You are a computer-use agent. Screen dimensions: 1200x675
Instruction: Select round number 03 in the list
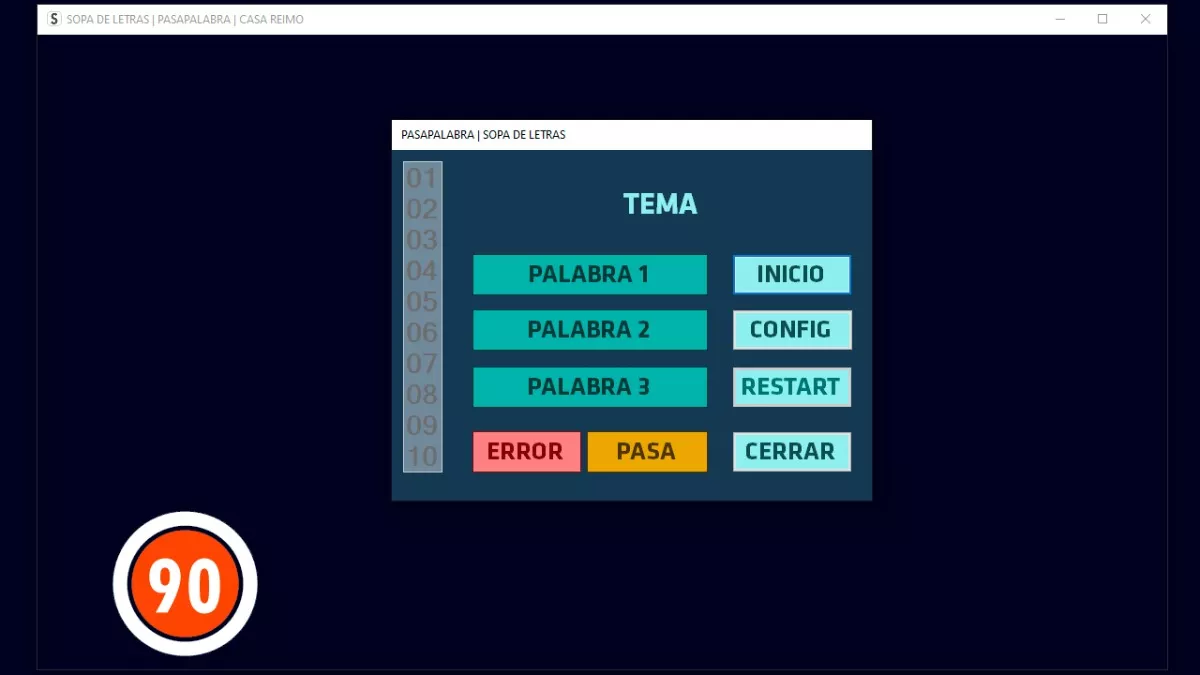[x=422, y=240]
